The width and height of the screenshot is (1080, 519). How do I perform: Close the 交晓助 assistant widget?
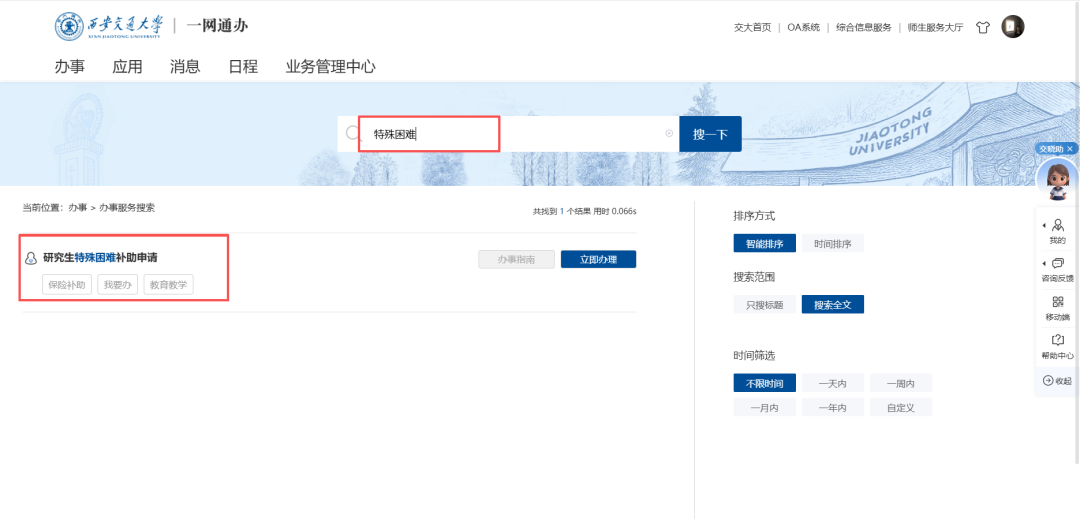[x=1070, y=149]
